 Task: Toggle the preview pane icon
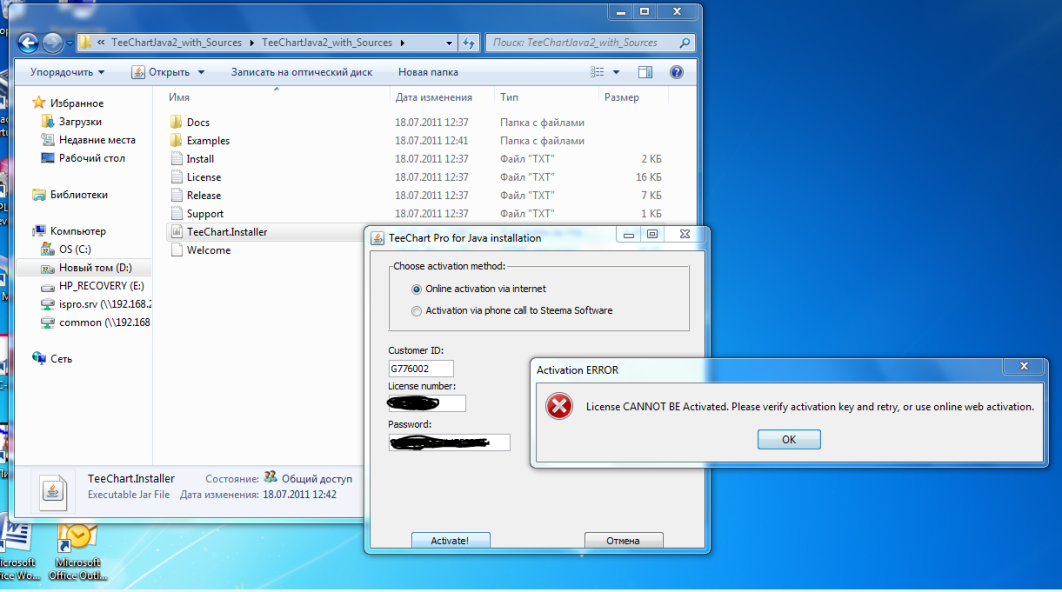click(645, 72)
